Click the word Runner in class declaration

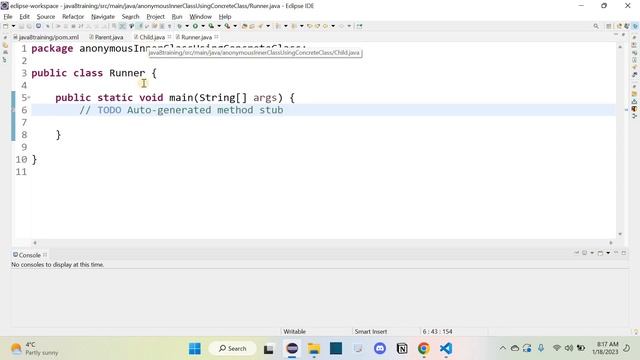tap(127, 73)
